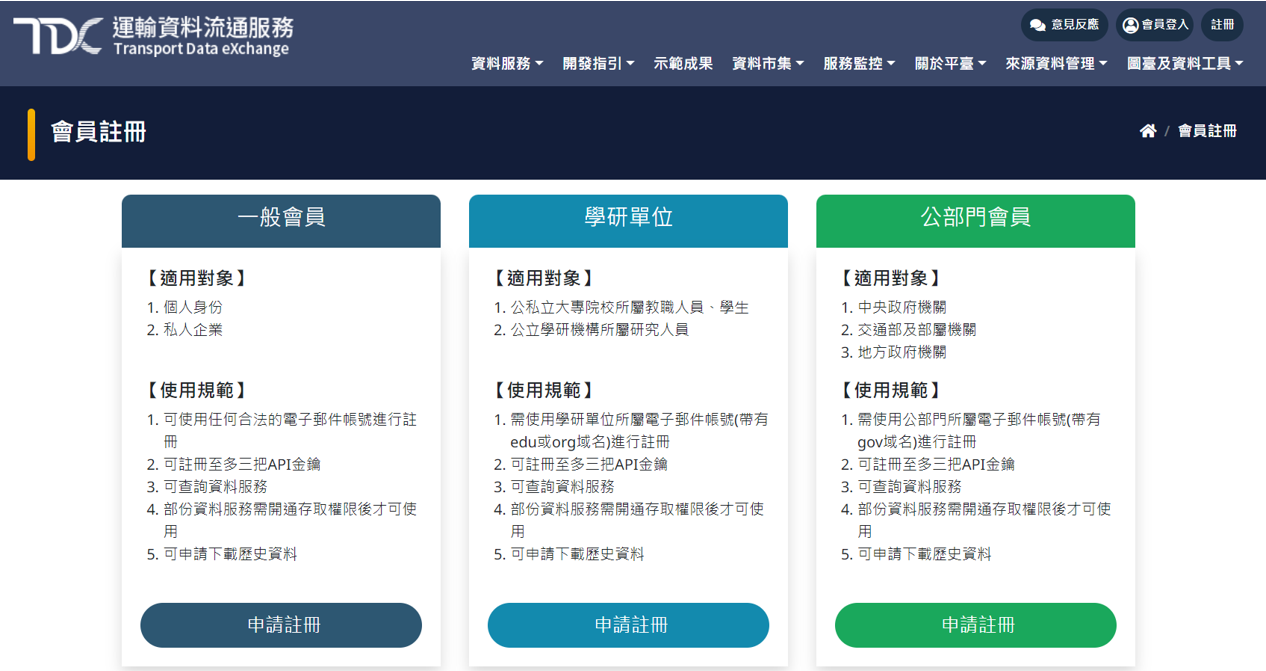
Task: Click the speech bubble feedback icon
Action: tap(1037, 25)
